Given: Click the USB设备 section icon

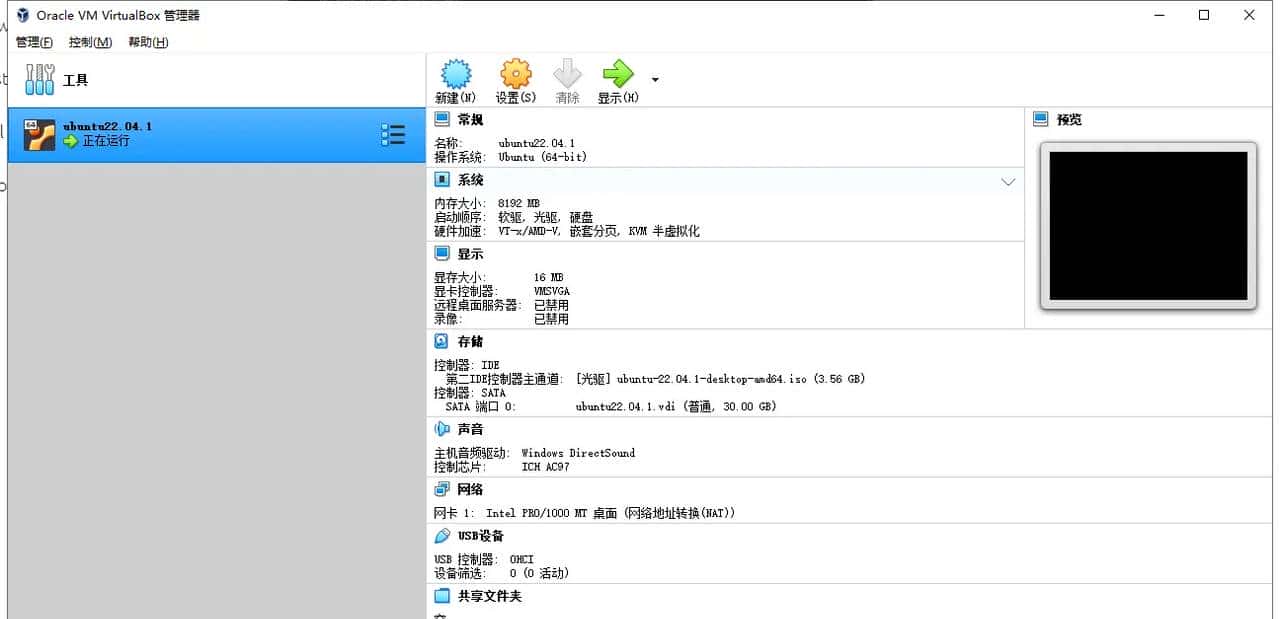Looking at the screenshot, I should pyautogui.click(x=441, y=535).
